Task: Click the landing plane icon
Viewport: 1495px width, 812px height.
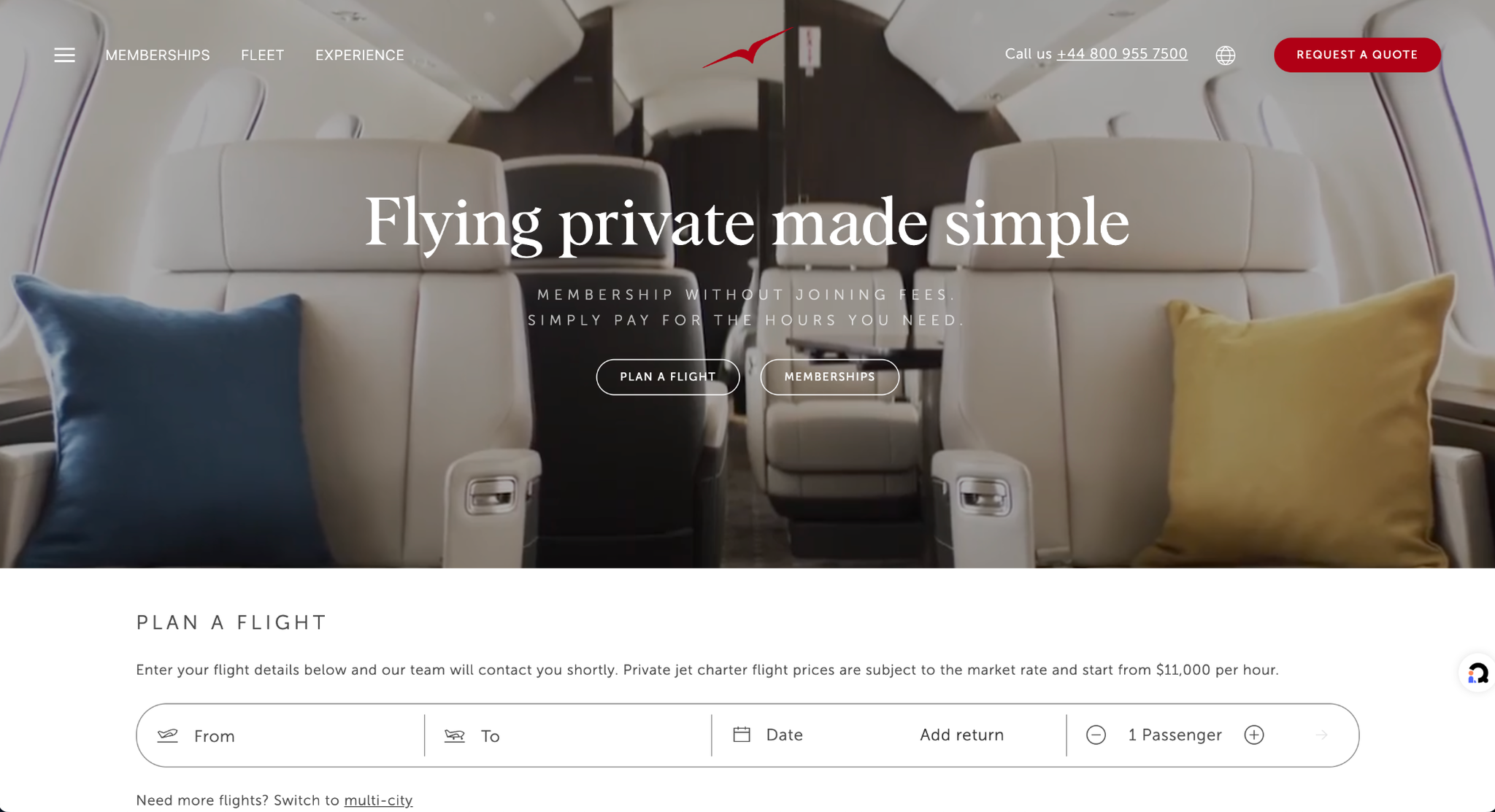Action: 455,735
